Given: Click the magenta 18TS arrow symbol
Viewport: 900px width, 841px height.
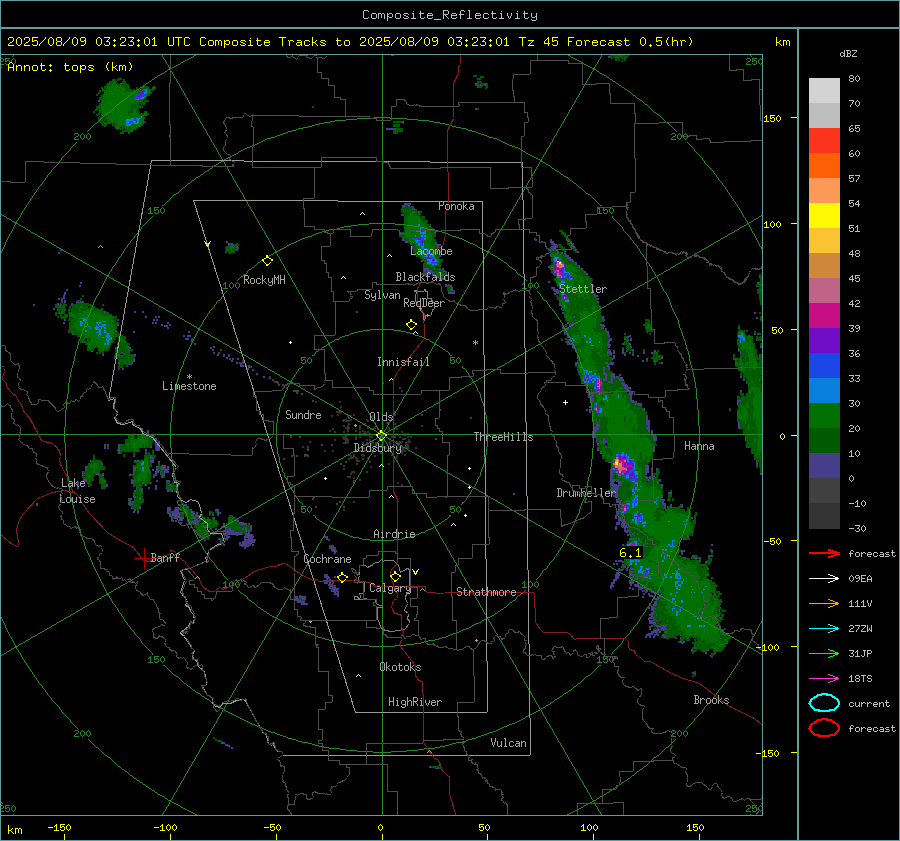Looking at the screenshot, I should coord(824,679).
